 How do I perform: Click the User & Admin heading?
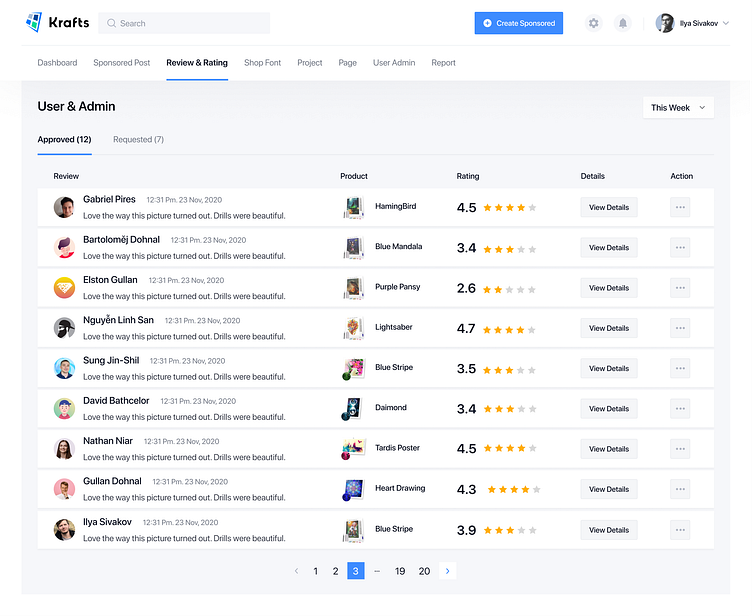(x=76, y=107)
